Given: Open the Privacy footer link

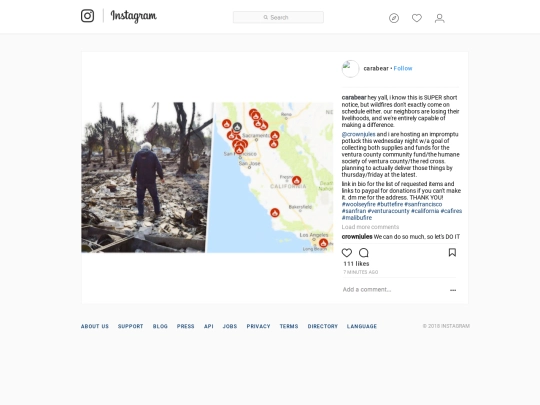Looking at the screenshot, I should [258, 326].
